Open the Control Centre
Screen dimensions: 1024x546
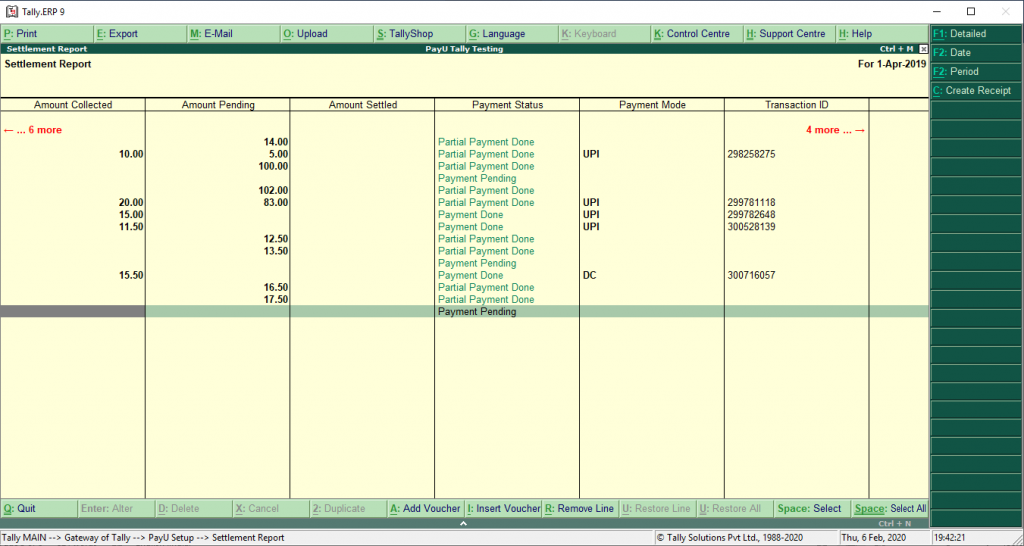tap(697, 34)
